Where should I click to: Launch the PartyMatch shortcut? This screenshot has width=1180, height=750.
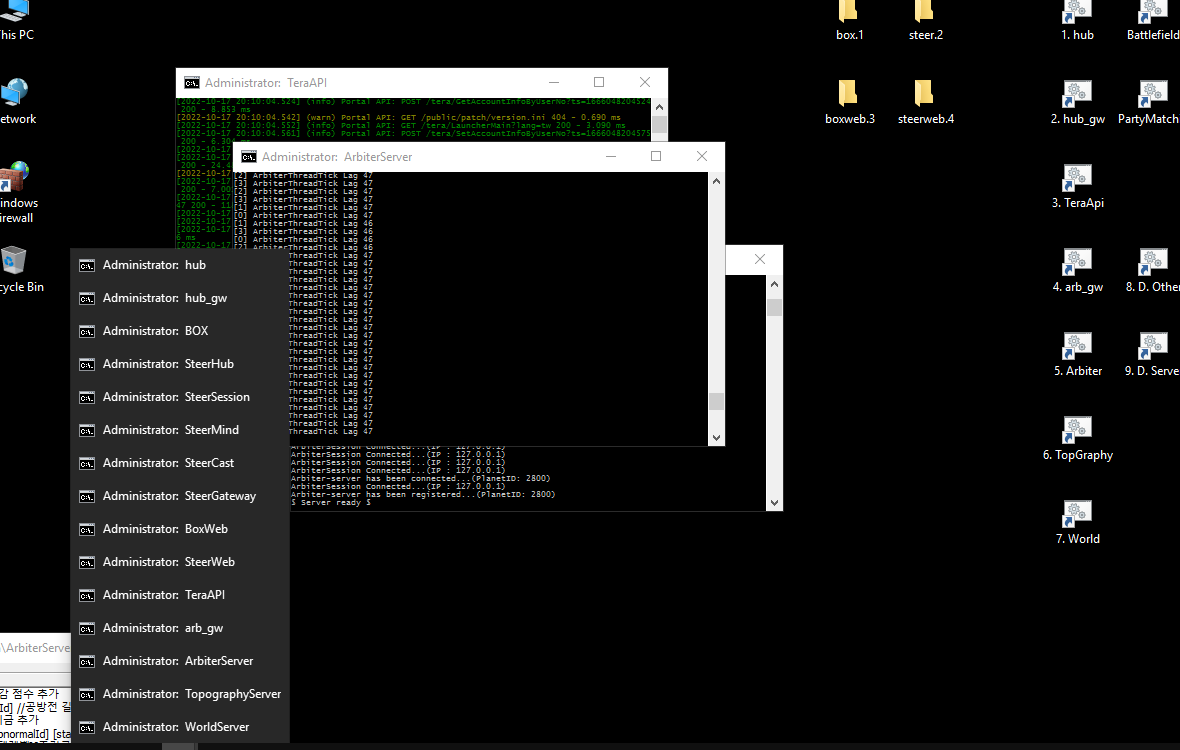point(1149,103)
